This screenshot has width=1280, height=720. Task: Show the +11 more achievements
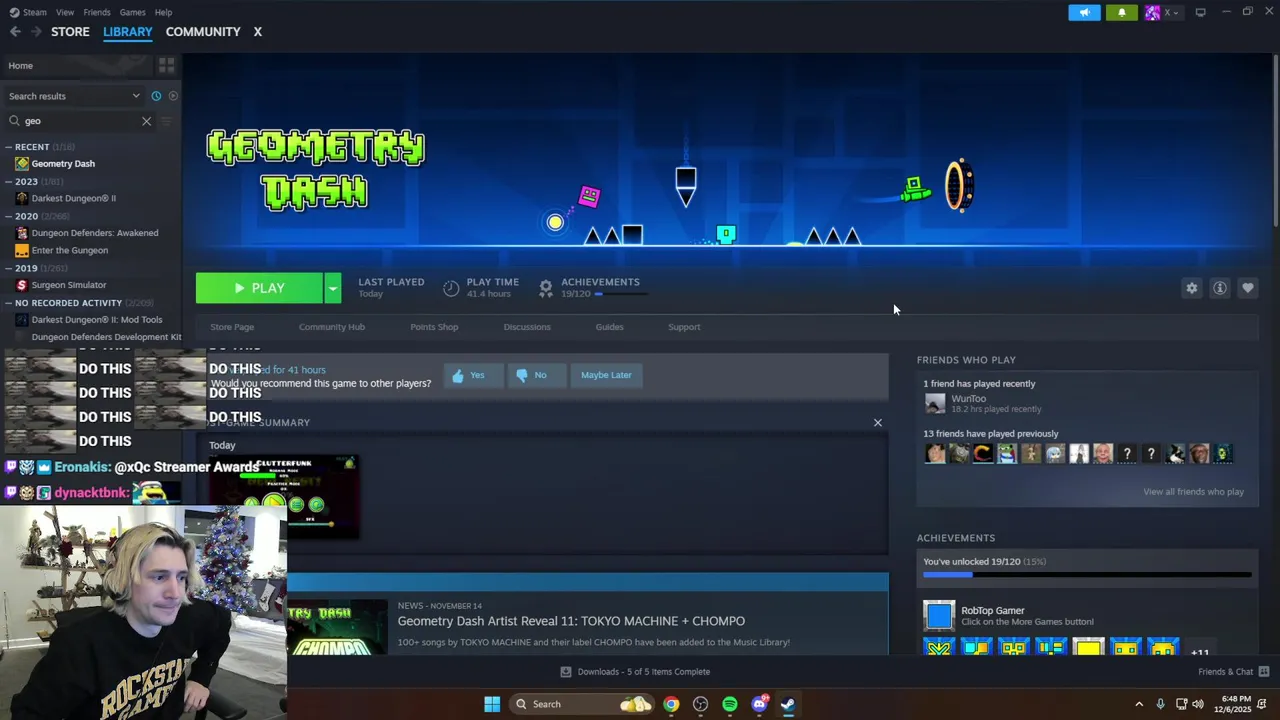point(1200,652)
